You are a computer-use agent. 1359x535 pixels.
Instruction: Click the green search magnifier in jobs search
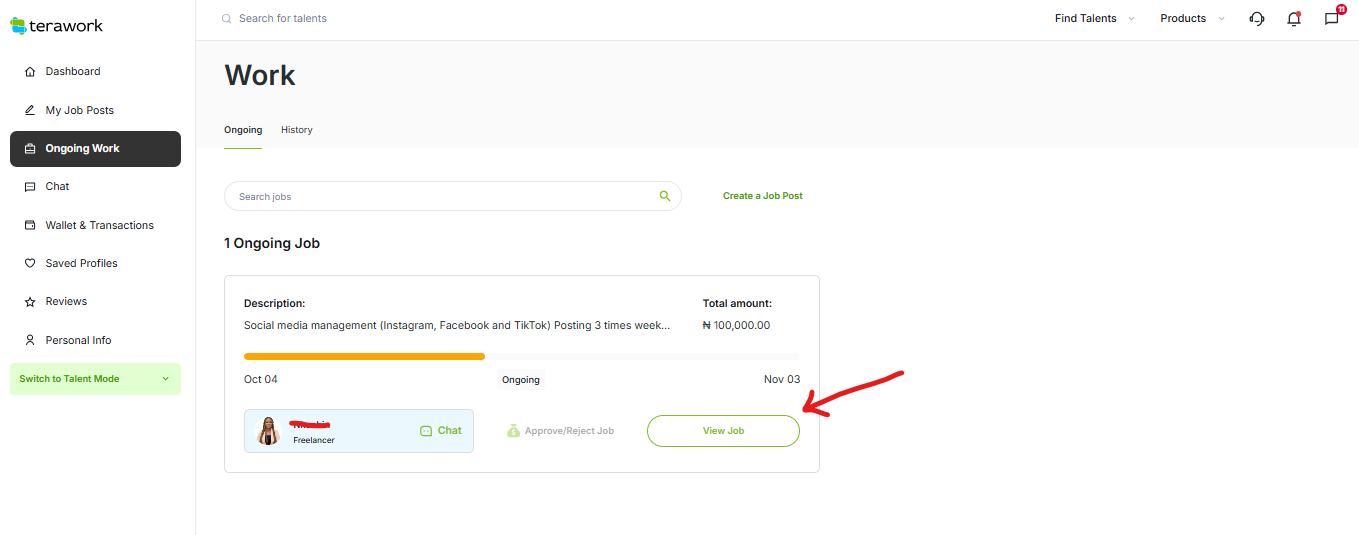tap(665, 196)
